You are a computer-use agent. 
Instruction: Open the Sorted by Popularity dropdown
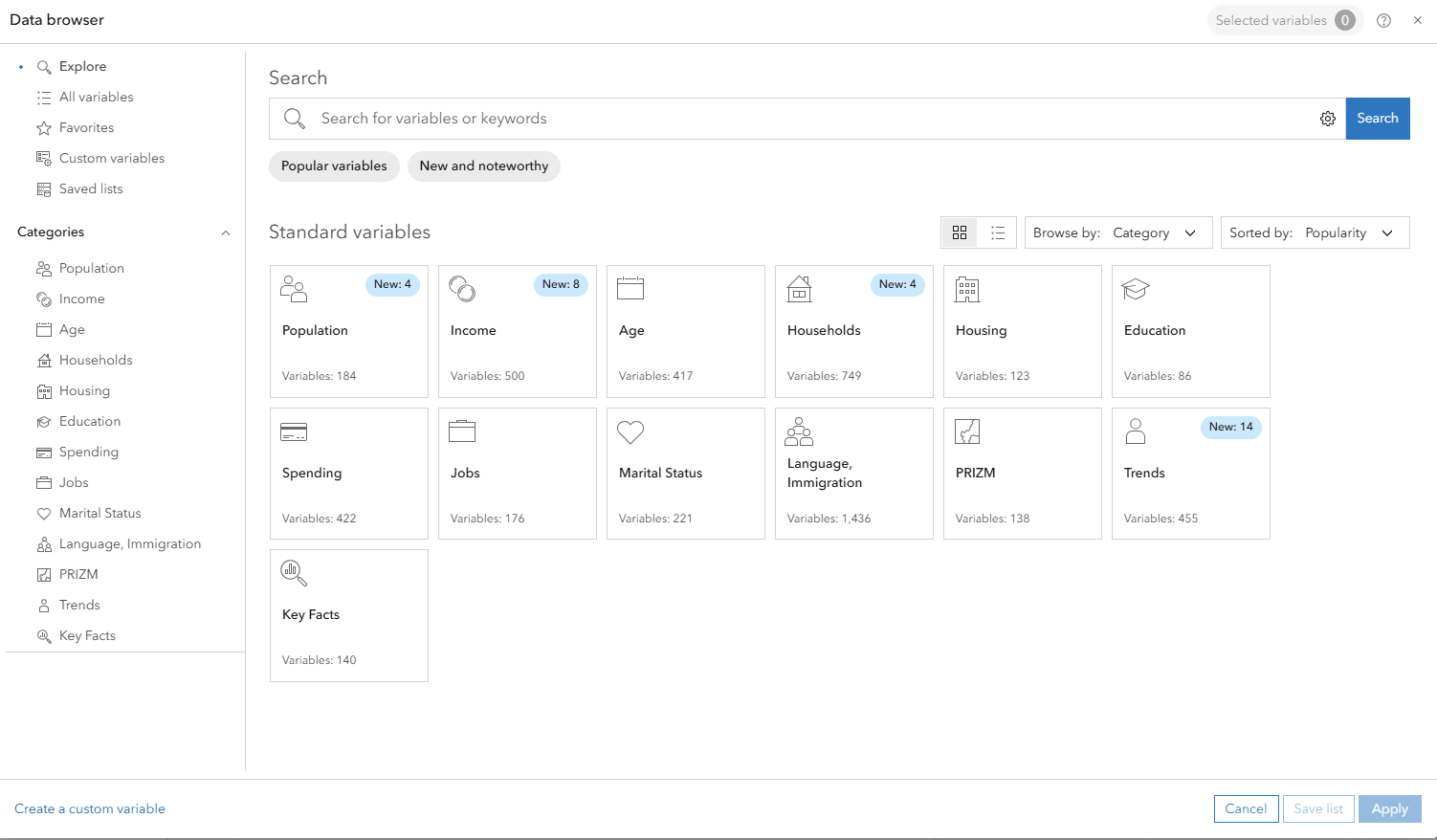coord(1315,232)
